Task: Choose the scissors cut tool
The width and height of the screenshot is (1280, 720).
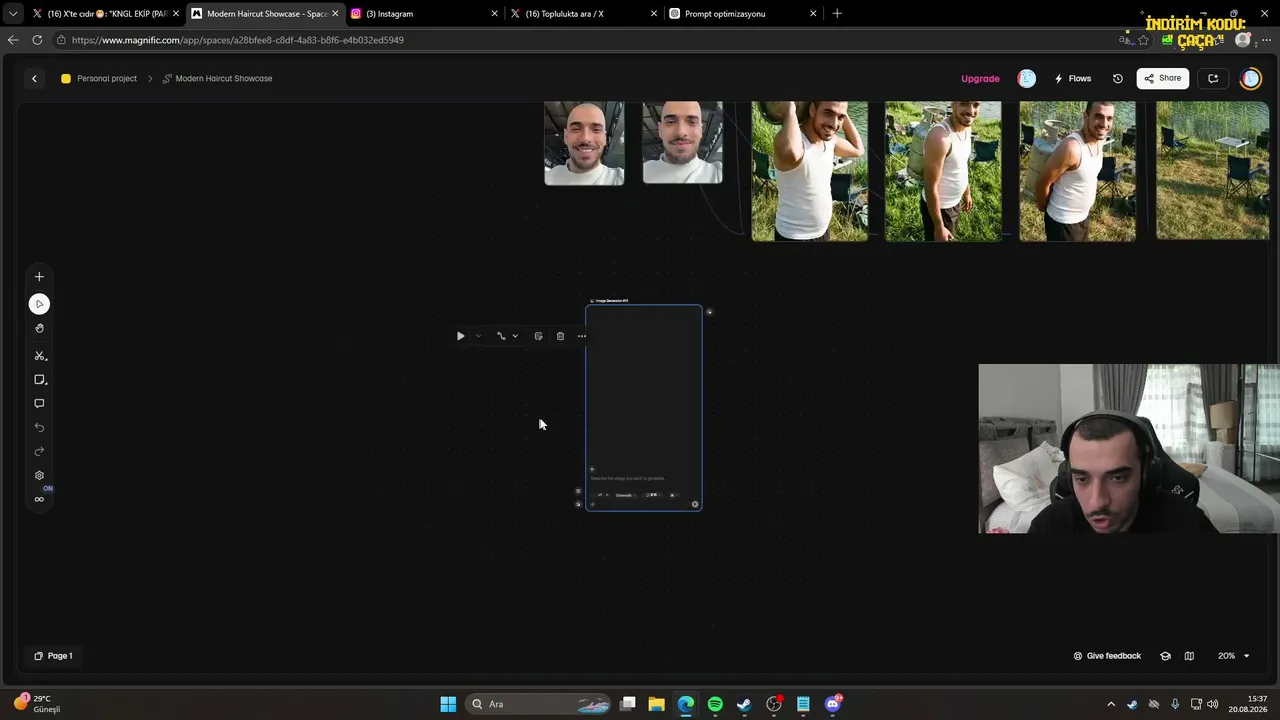Action: [39, 356]
